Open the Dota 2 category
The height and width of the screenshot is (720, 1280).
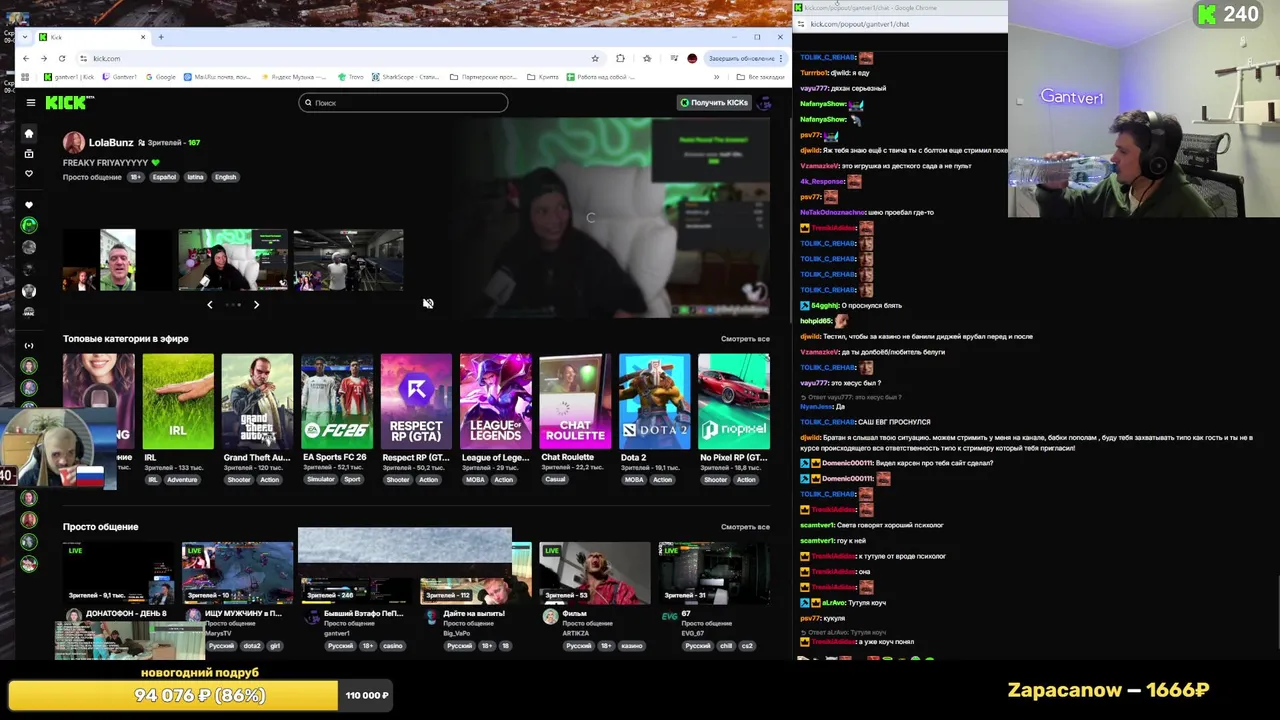655,401
